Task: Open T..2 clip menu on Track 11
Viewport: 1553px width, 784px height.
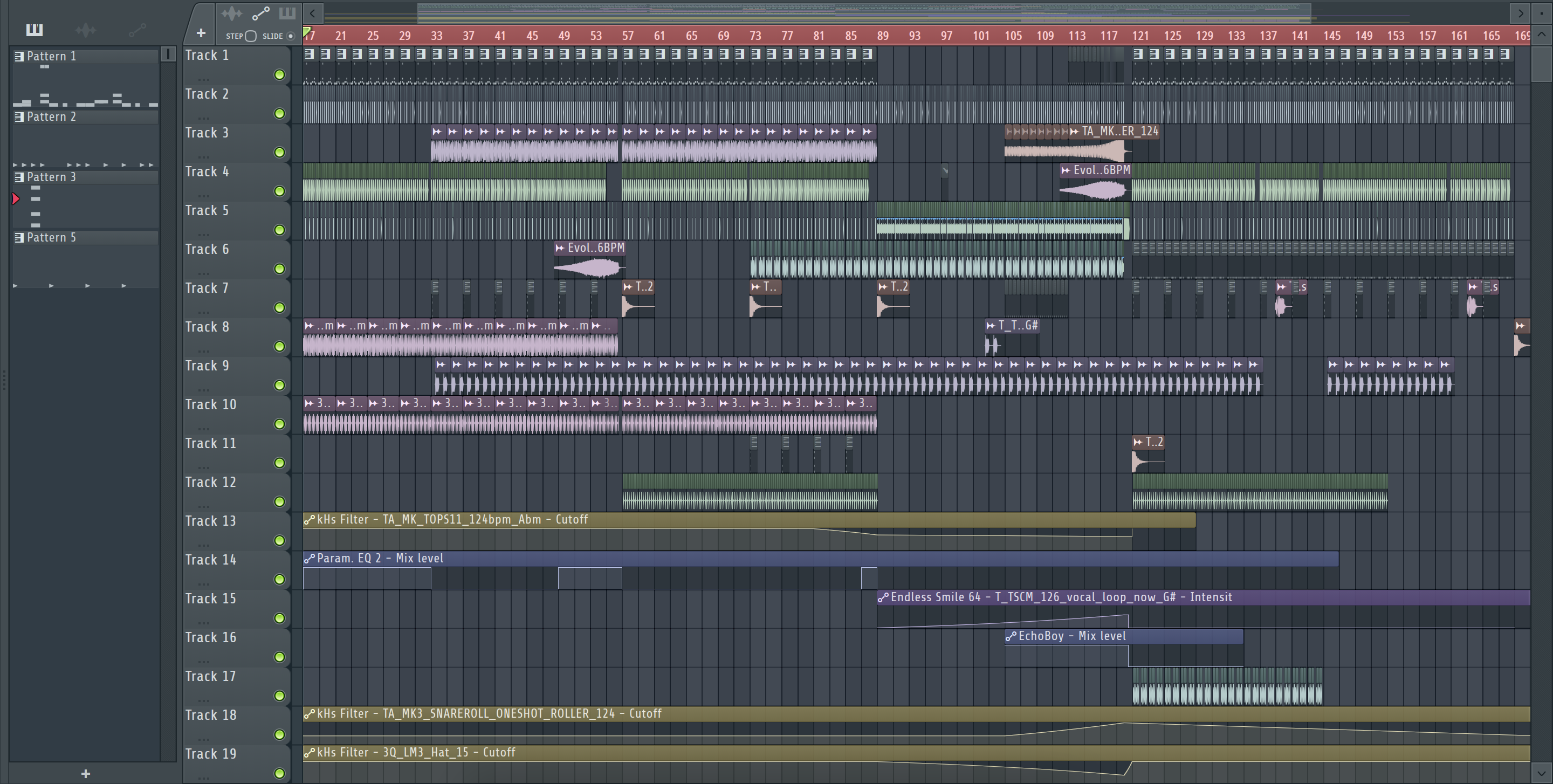Action: [1138, 442]
